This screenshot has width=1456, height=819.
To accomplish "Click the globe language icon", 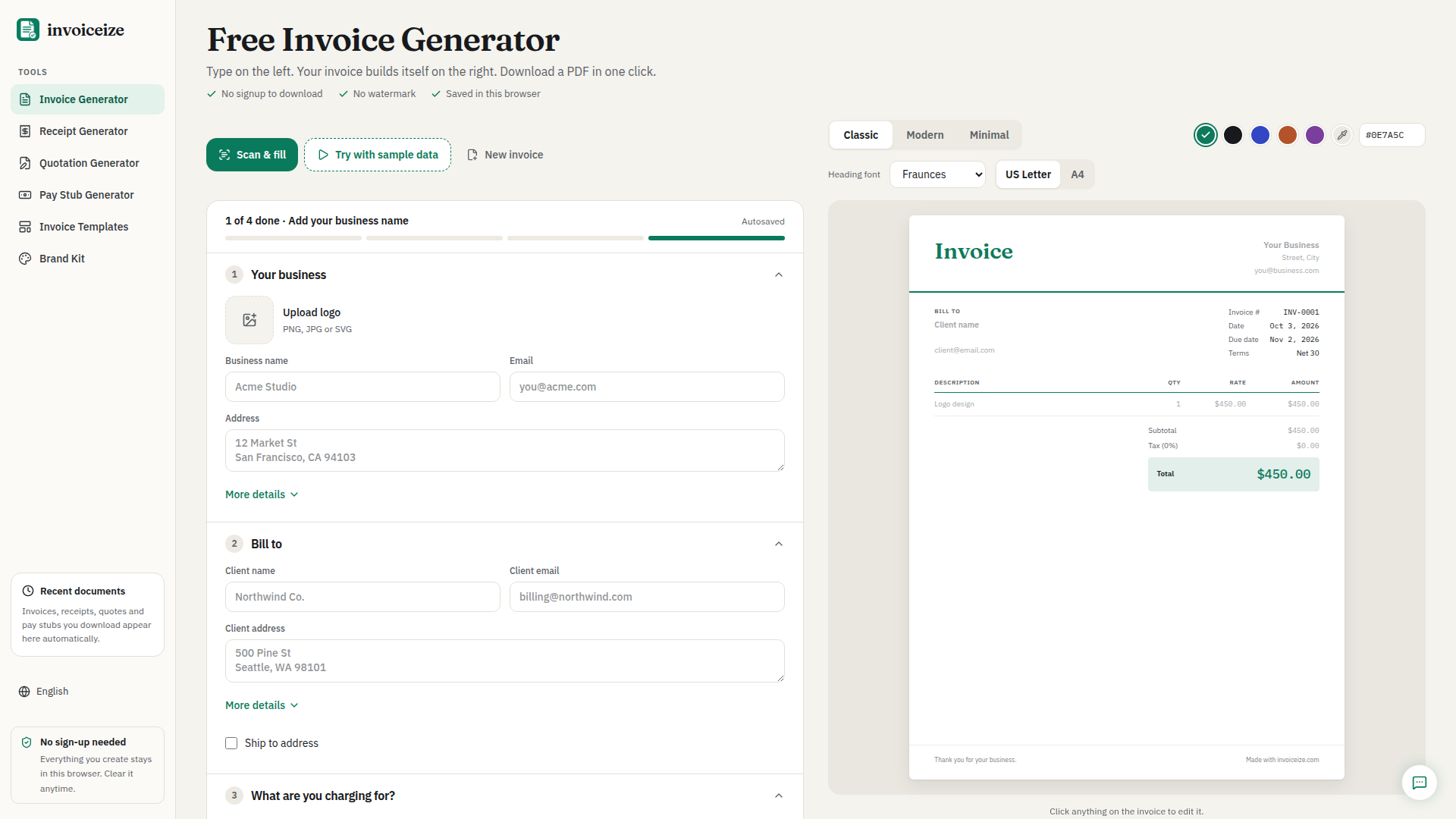I will [x=24, y=692].
